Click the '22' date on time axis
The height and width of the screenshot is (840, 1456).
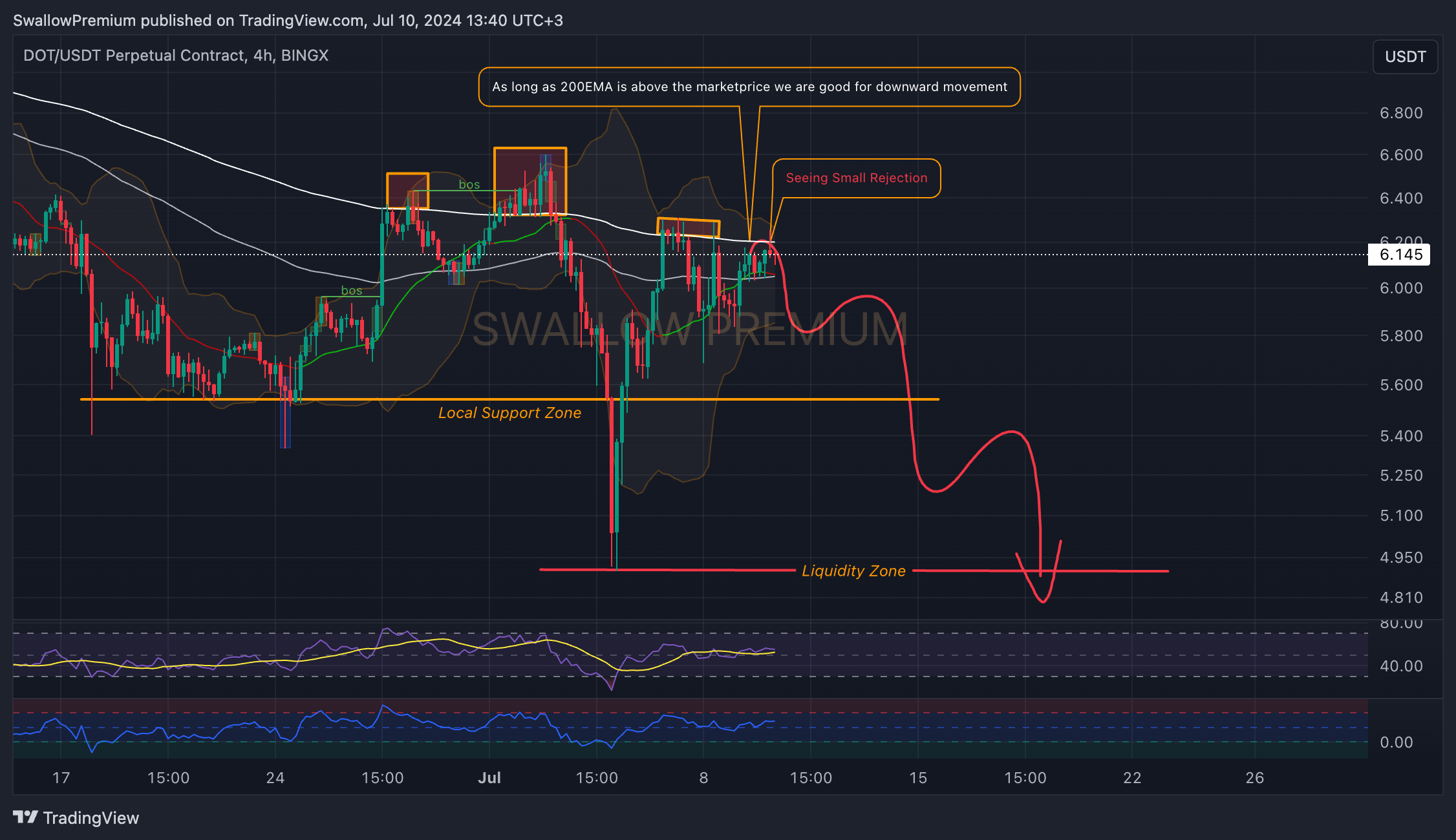click(x=1132, y=778)
